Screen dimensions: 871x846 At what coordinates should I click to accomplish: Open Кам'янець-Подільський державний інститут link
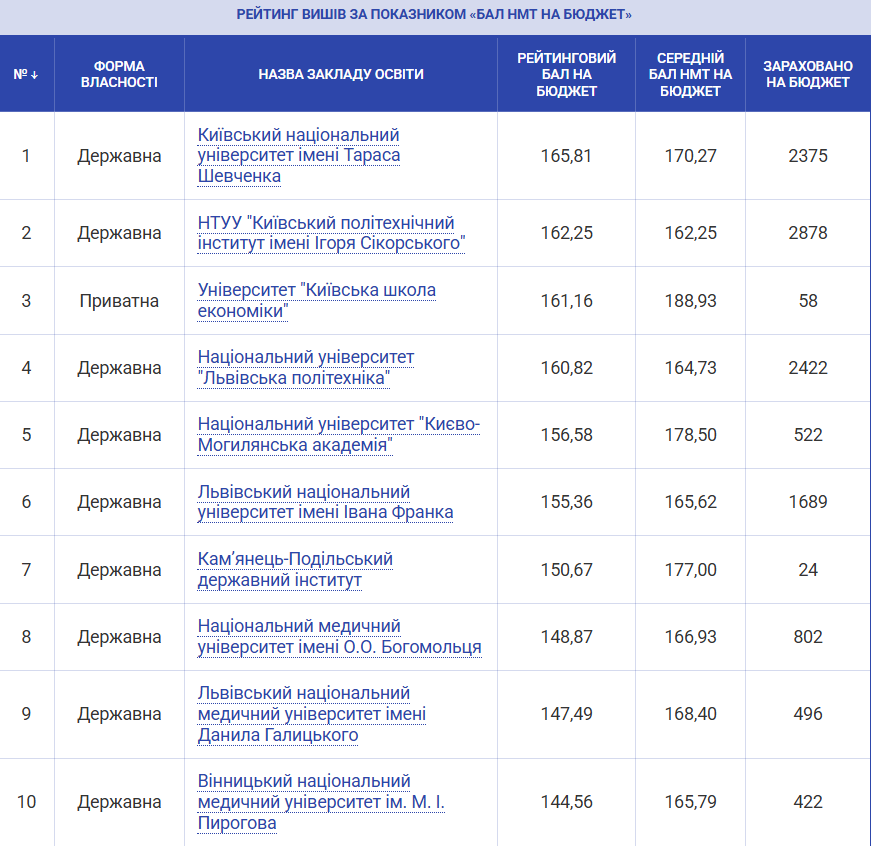[x=295, y=570]
